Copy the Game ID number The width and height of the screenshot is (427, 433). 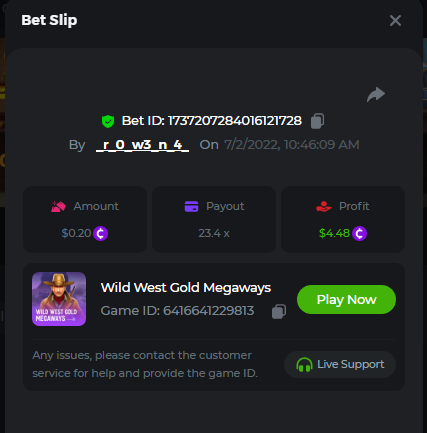tap(279, 311)
